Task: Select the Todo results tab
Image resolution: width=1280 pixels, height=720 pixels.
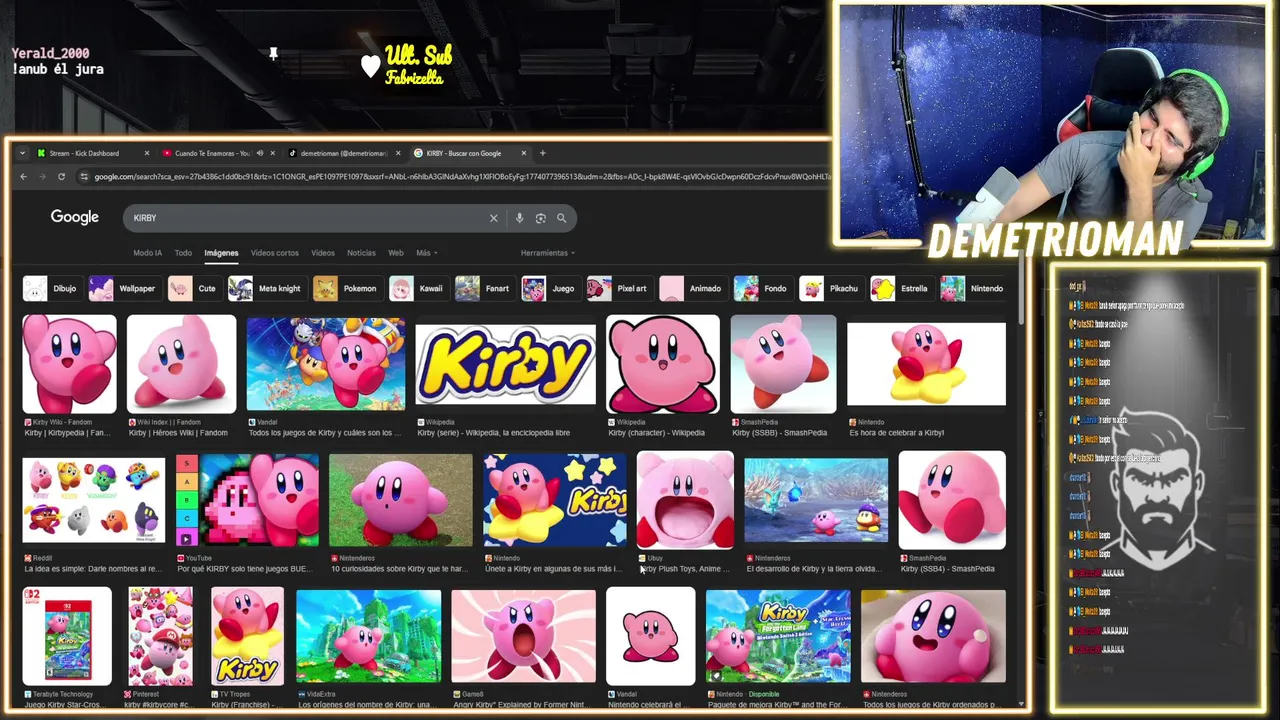Action: point(183,253)
